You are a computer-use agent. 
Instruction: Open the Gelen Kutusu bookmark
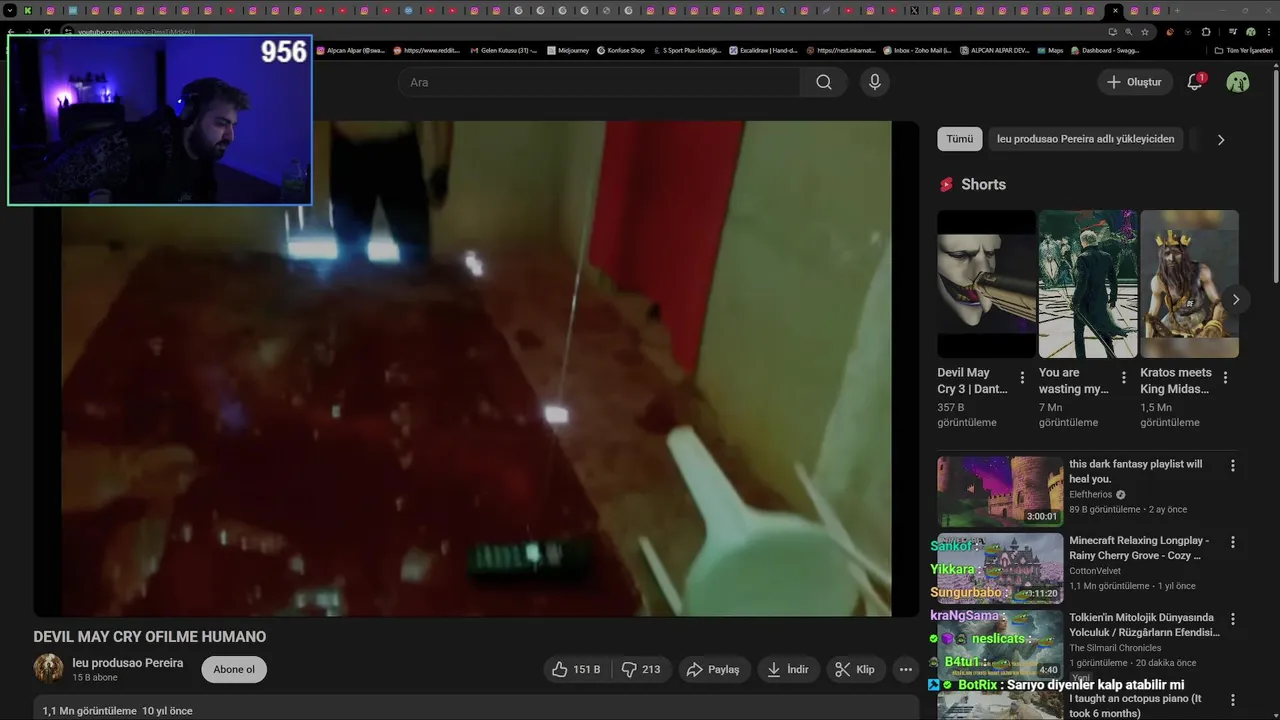(503, 50)
